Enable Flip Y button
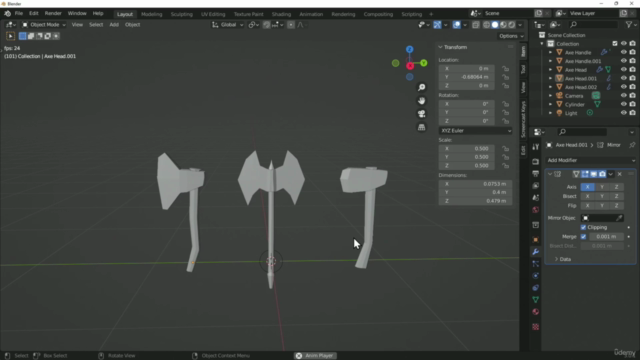Screen dimensions: 640x360 coord(602,206)
